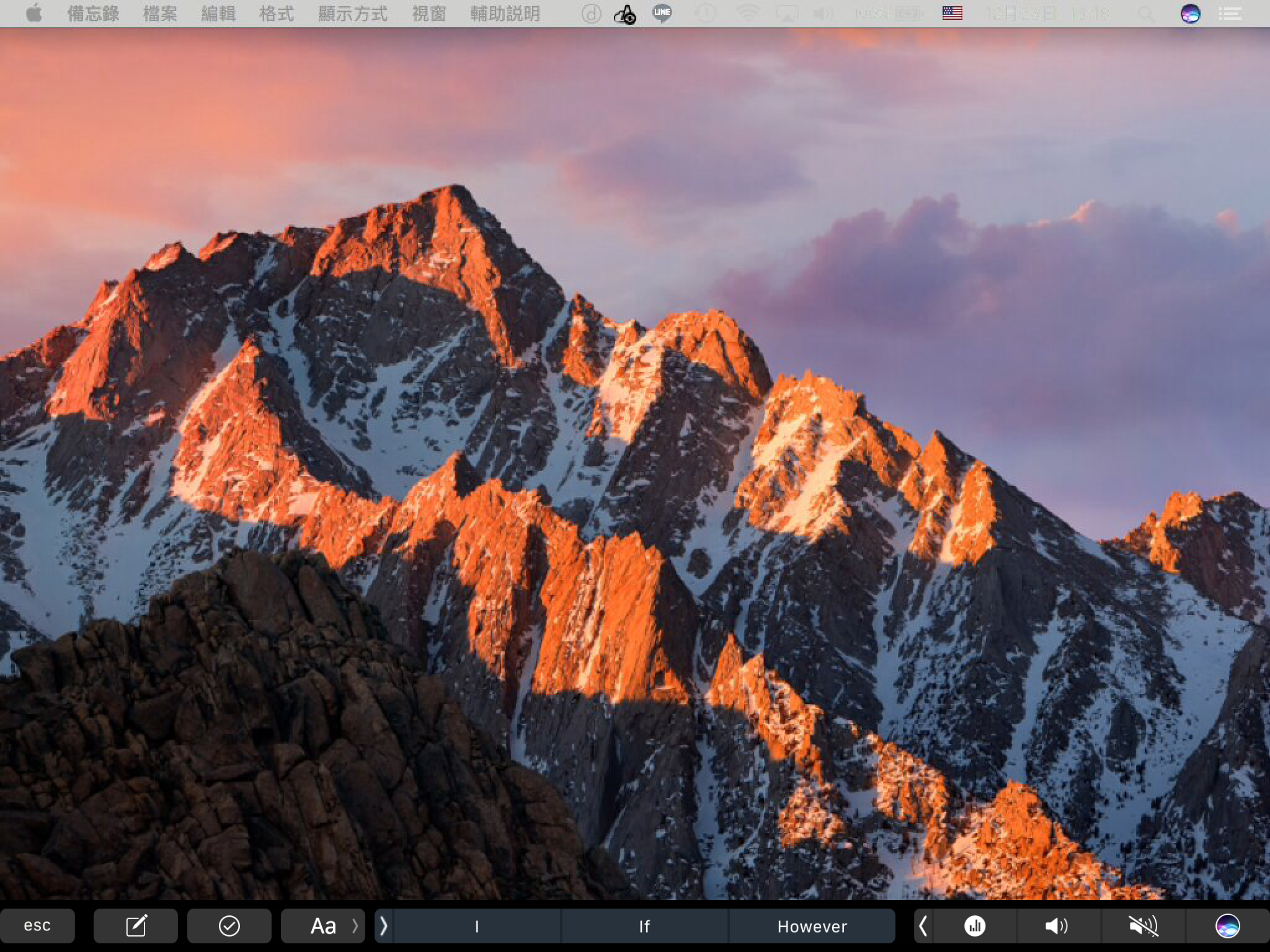
Task: Pick the 'I' typing suggestion
Action: [x=477, y=926]
